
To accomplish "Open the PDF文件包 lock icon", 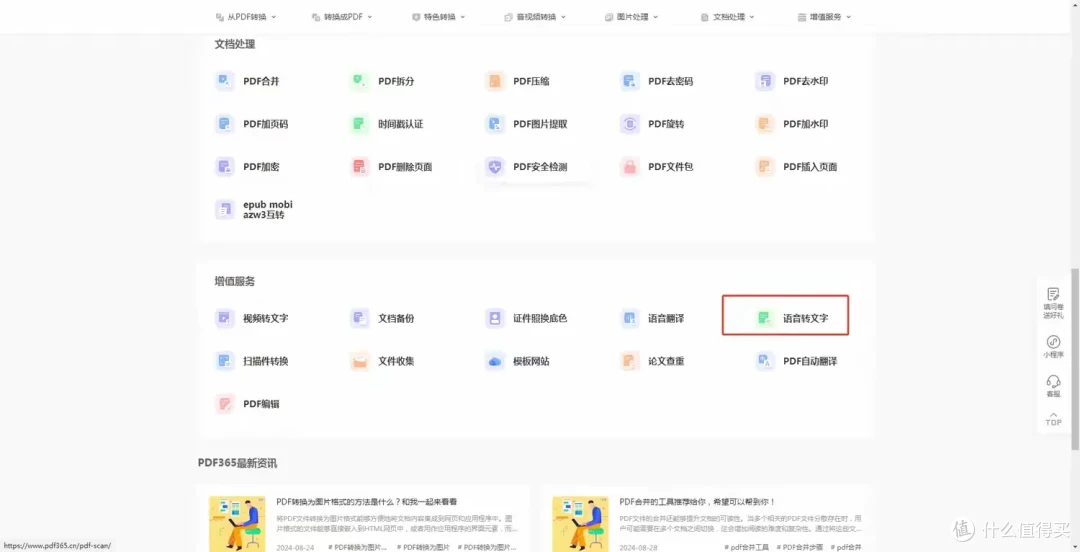I will pos(630,167).
